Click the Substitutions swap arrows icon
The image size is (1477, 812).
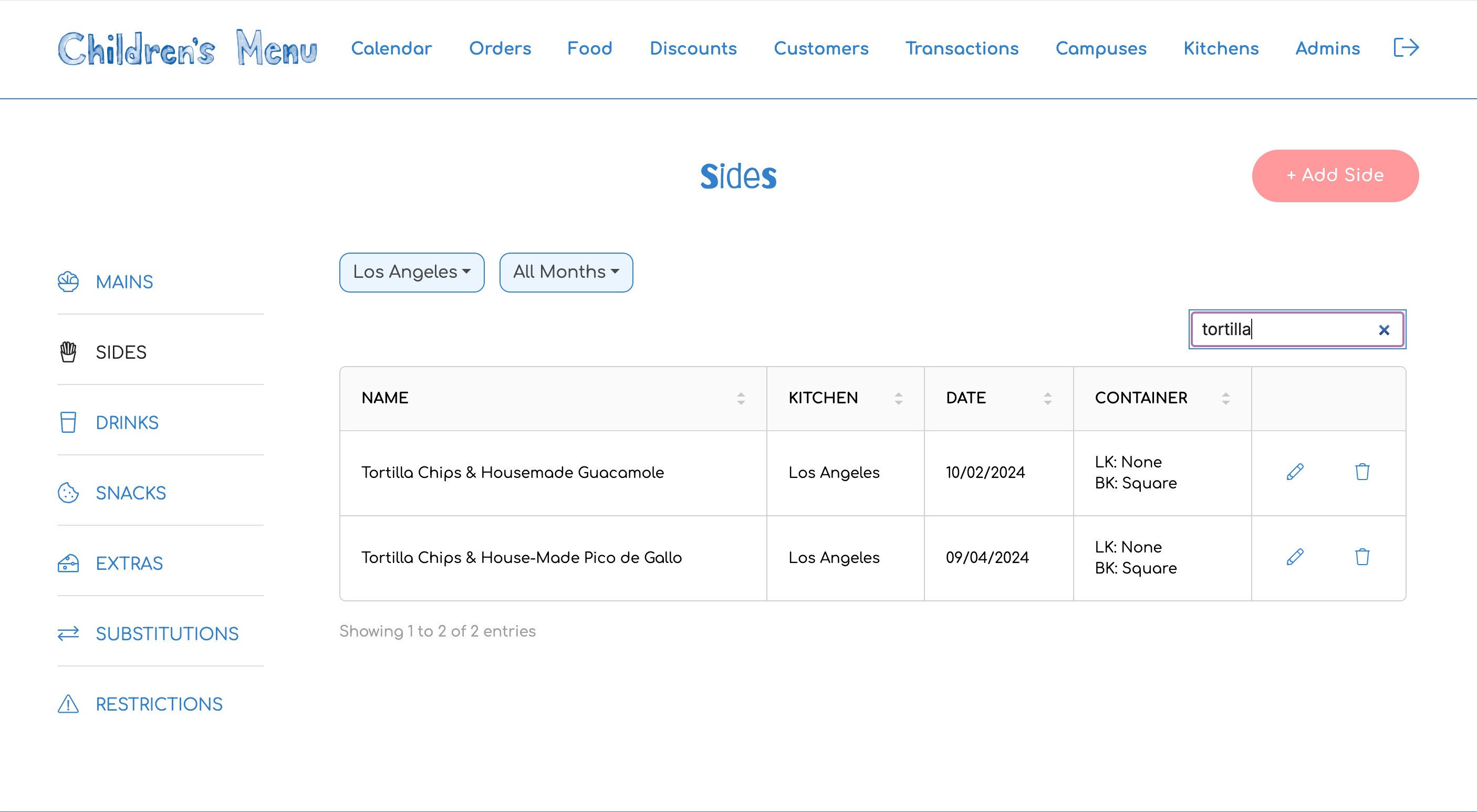tap(68, 633)
